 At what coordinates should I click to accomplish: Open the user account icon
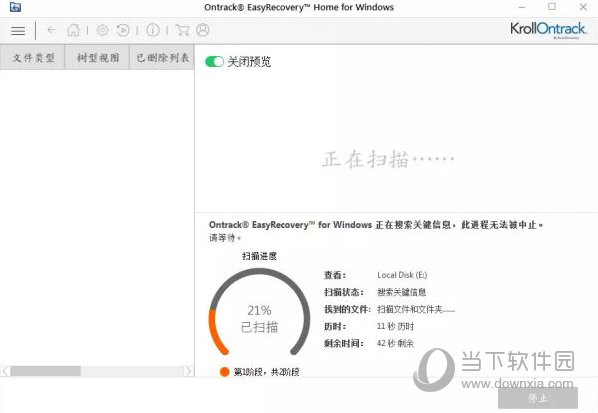(203, 30)
